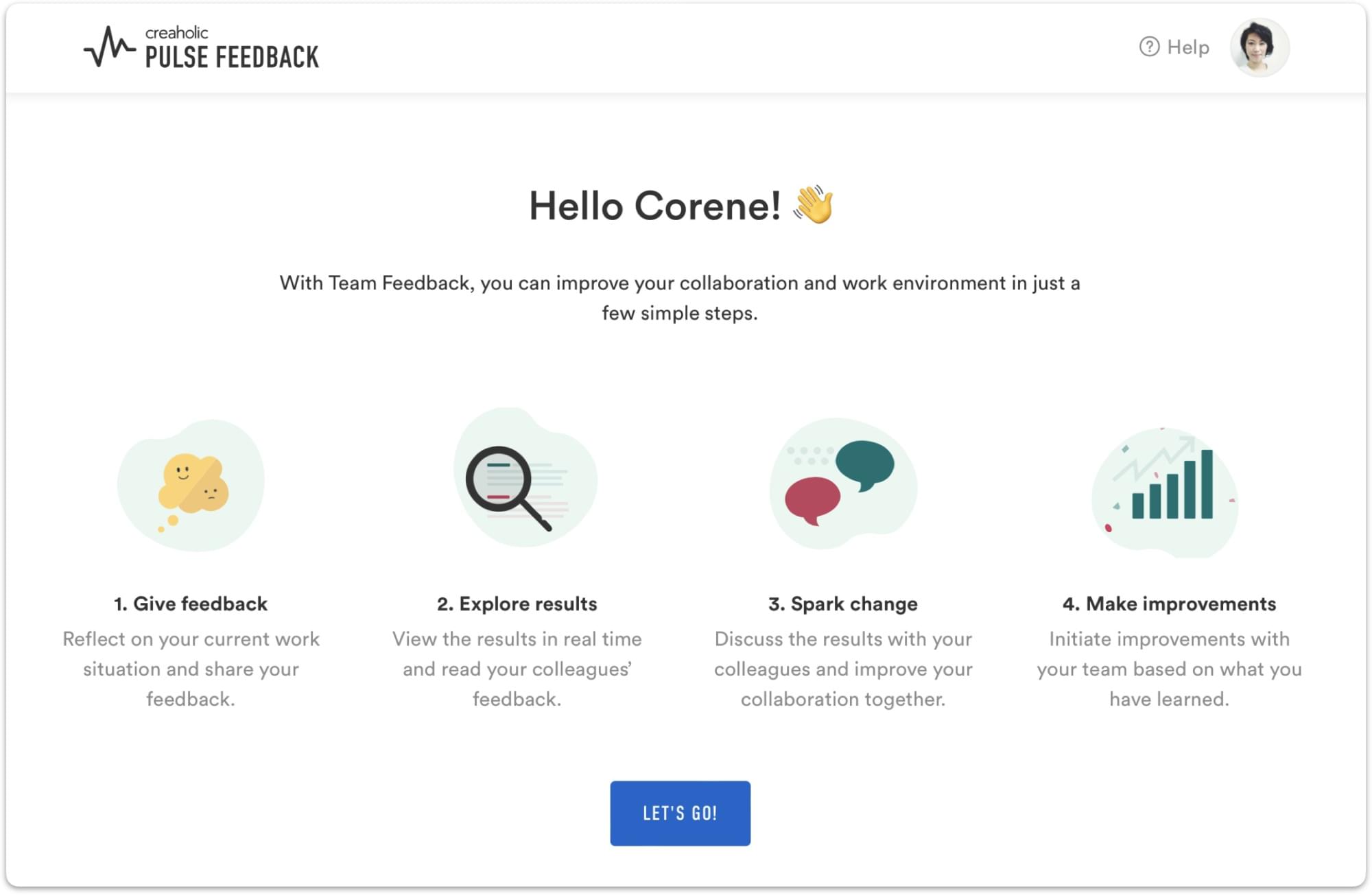Open the Help link
The image size is (1372, 895).
point(1187,47)
